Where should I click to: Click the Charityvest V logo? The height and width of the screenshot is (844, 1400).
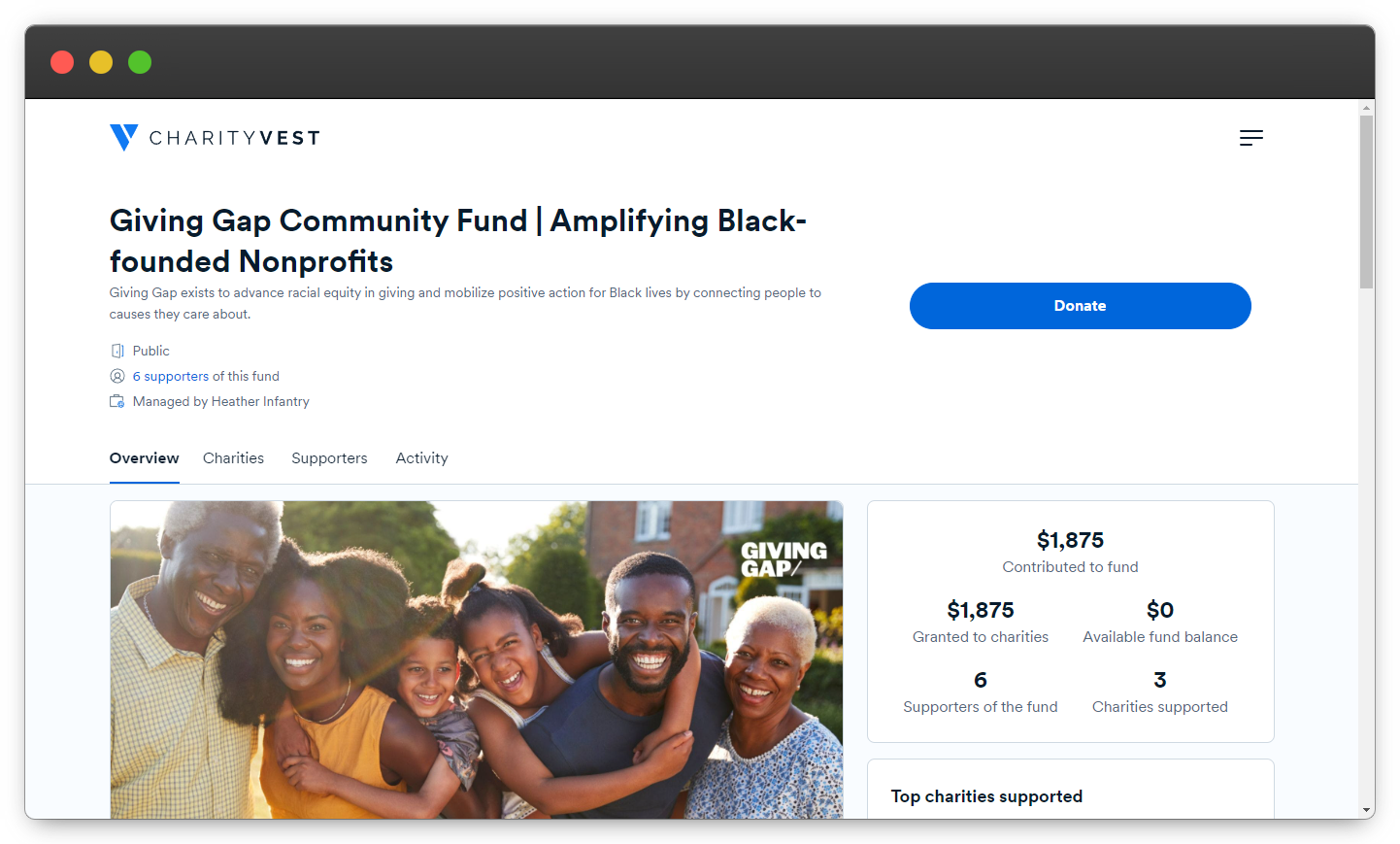(x=123, y=137)
